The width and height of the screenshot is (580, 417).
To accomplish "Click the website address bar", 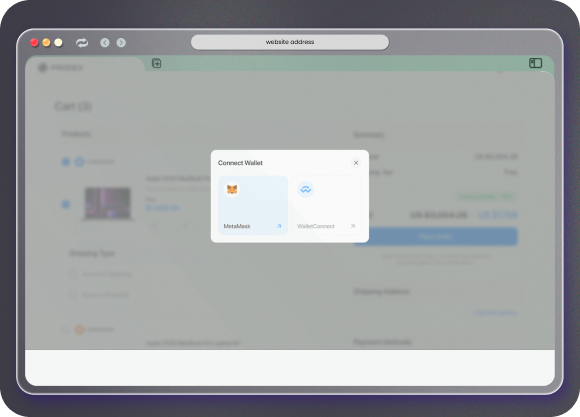I will (x=290, y=42).
